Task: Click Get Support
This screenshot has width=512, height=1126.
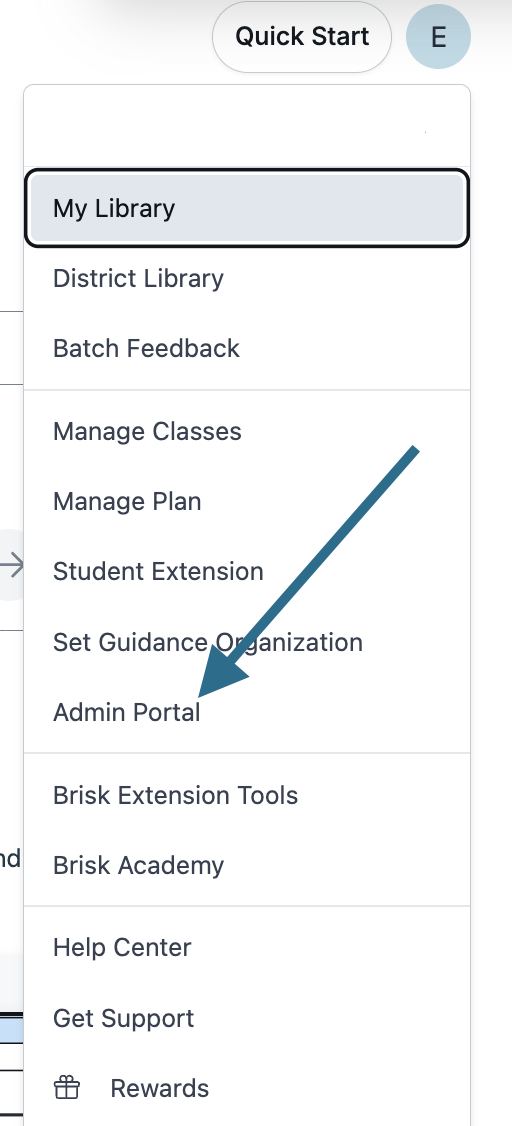Action: 247,1018
